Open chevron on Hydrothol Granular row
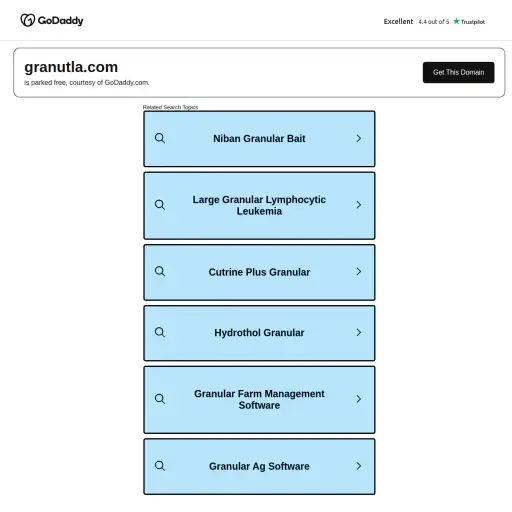The width and height of the screenshot is (512, 512). pyautogui.click(x=359, y=332)
